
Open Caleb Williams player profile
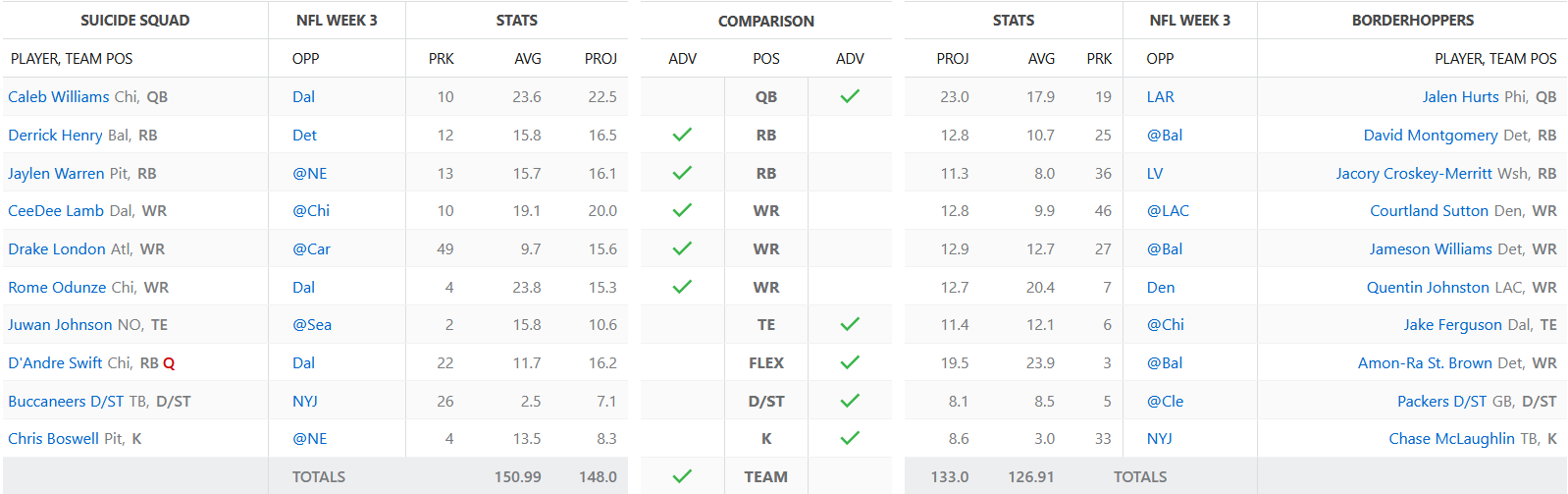59,96
